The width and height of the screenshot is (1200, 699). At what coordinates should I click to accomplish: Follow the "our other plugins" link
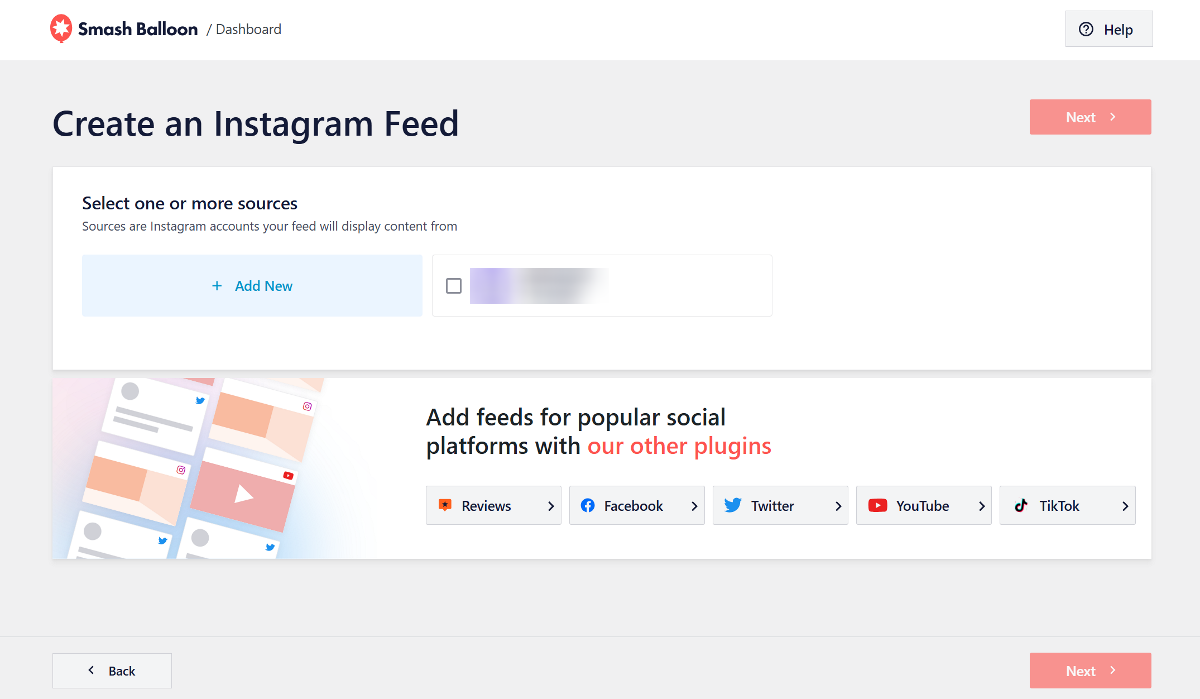pyautogui.click(x=679, y=446)
